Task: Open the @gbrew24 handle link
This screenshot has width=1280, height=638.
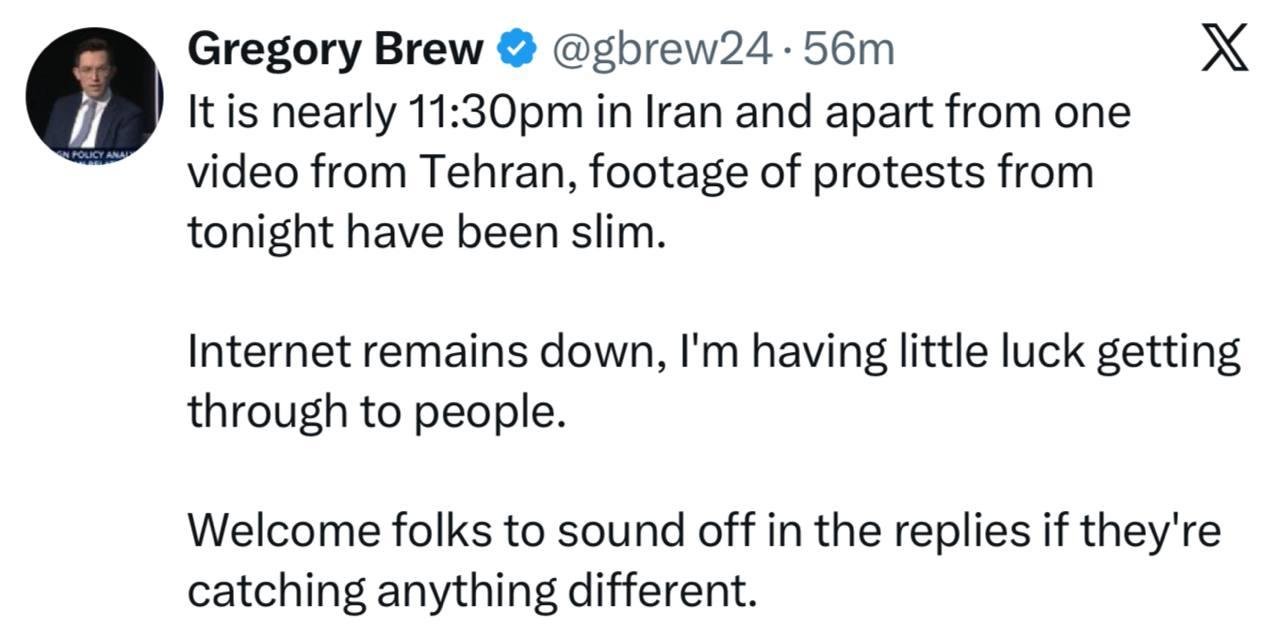Action: click(662, 49)
